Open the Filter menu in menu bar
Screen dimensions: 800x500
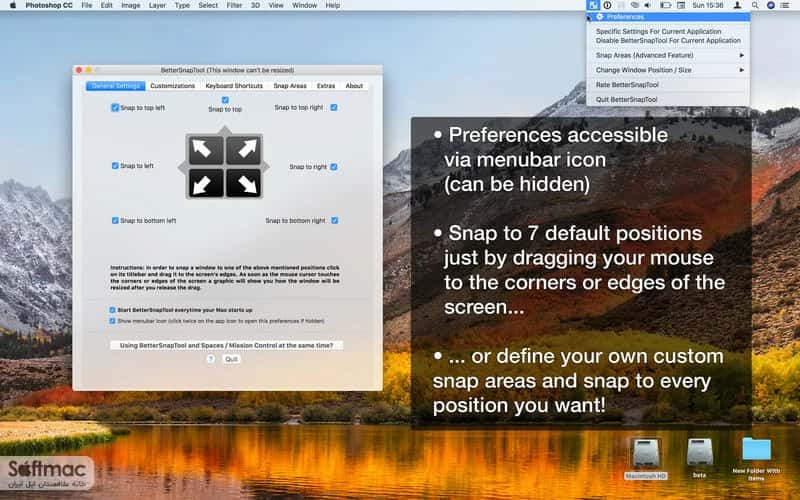click(234, 5)
